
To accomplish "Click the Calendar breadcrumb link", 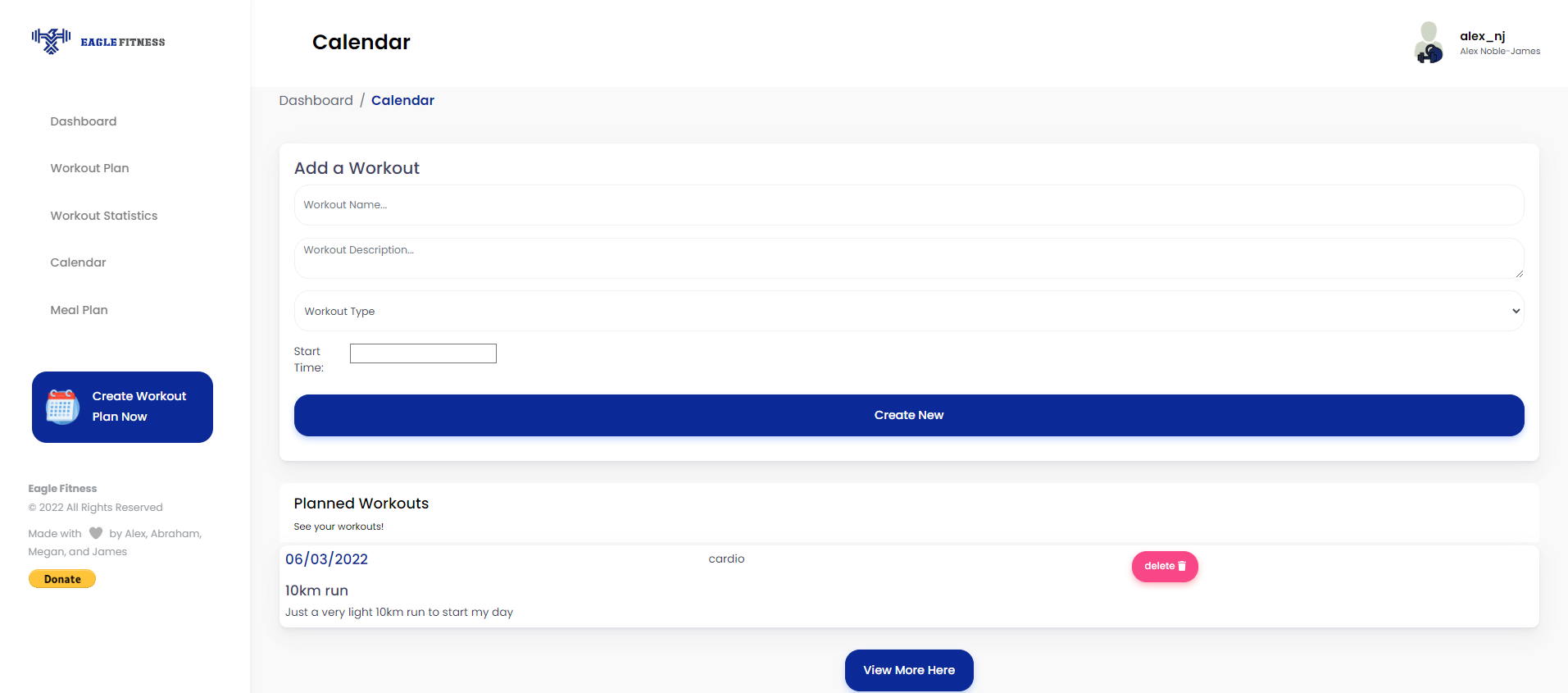I will coord(402,100).
